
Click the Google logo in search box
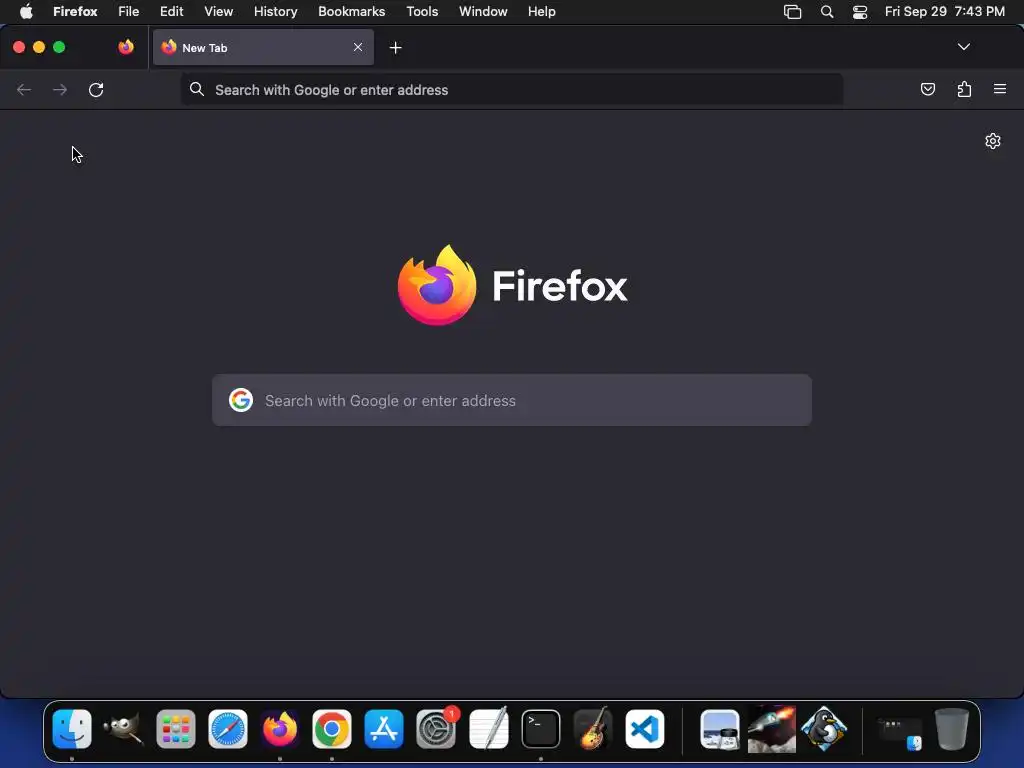[241, 400]
